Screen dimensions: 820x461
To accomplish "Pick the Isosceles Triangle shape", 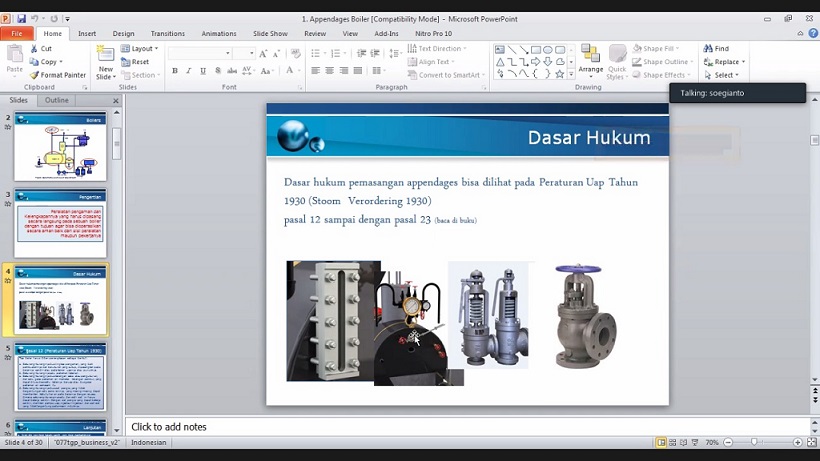I will (500, 62).
